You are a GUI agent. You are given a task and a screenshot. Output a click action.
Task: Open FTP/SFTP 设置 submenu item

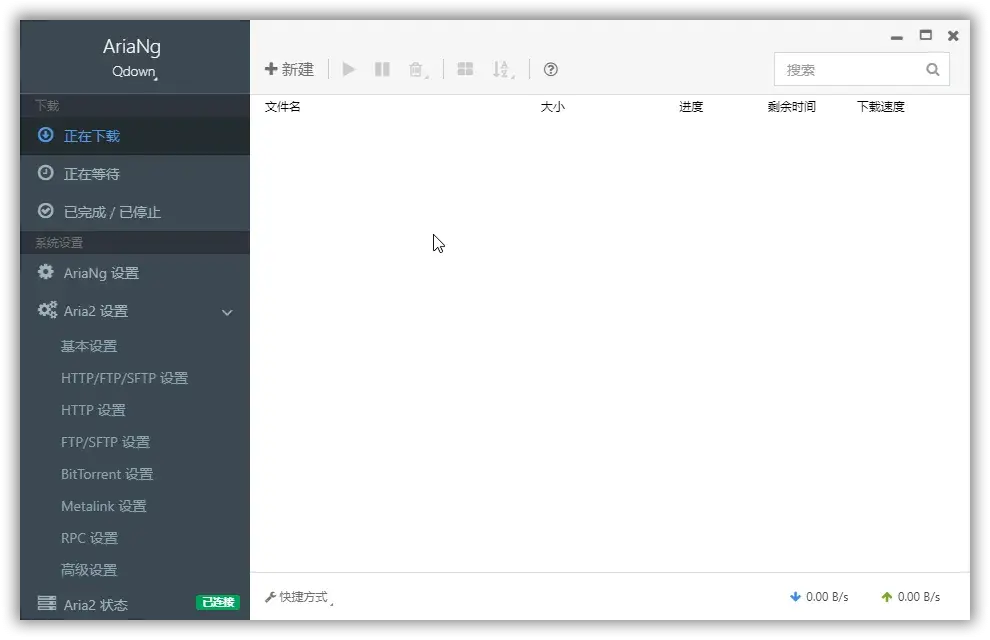[x=105, y=442]
